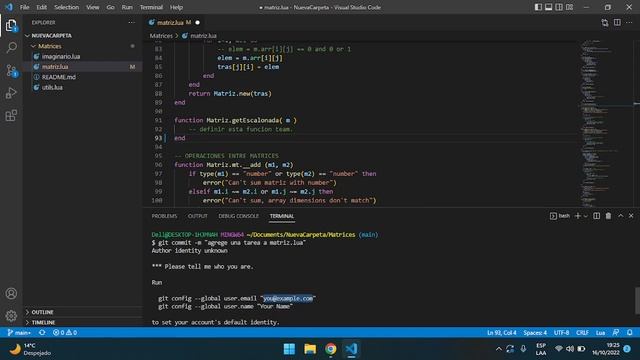Click the terminal scrollbar thumb
This screenshot has width=640, height=360.
tap(637, 301)
